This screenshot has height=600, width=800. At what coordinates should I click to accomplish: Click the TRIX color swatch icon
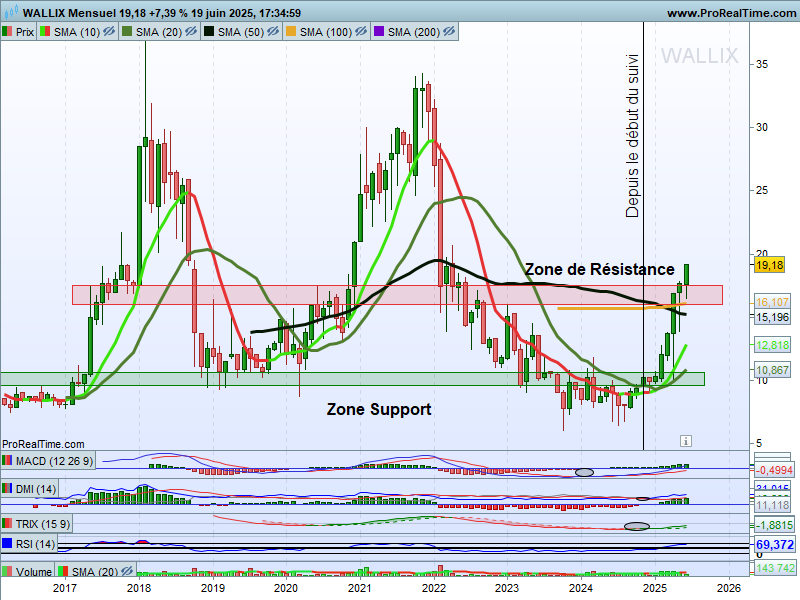7,523
